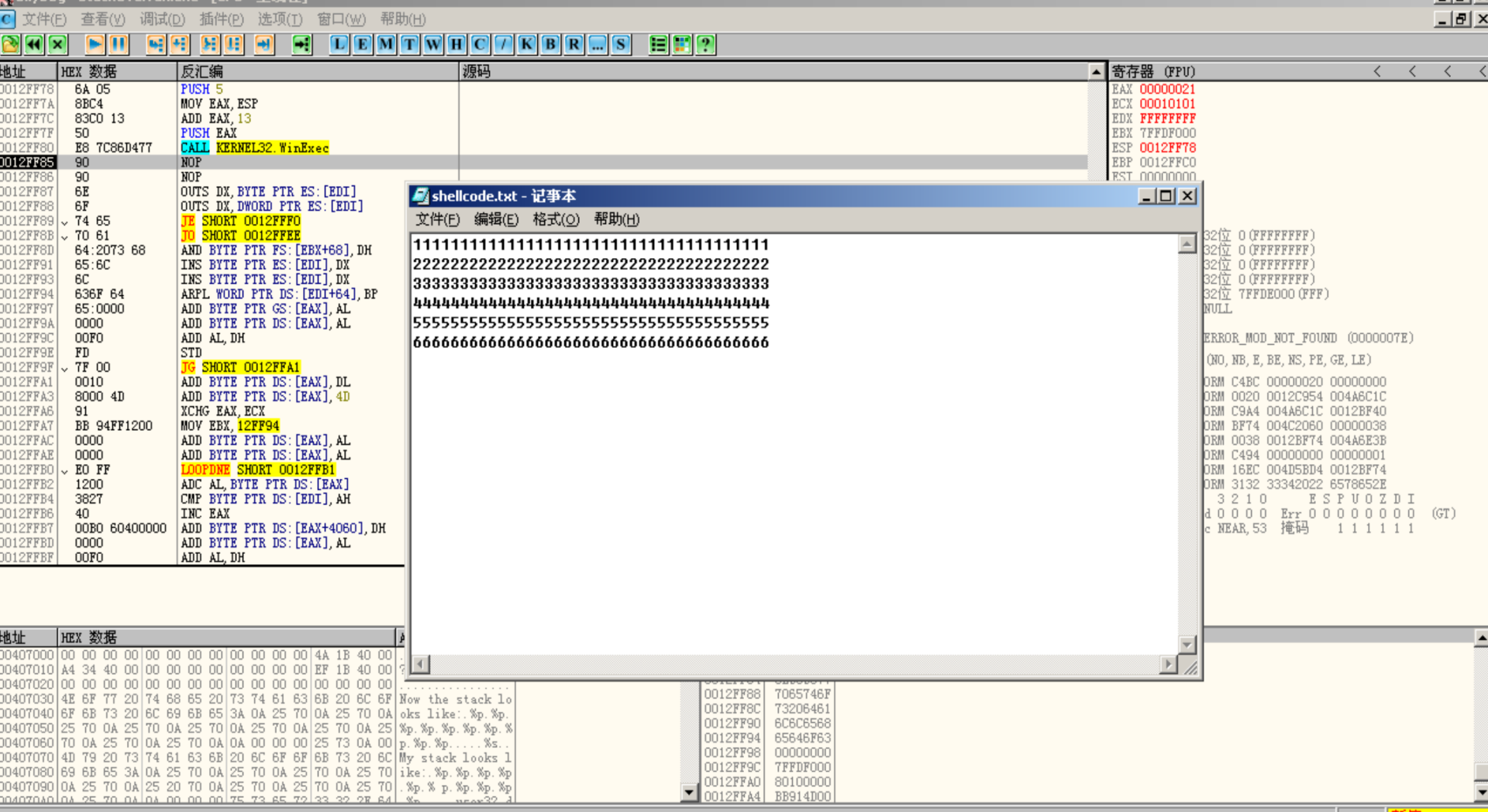This screenshot has height=812, width=1488.
Task: Open Notepad's 编辑(E) edit menu
Action: point(496,219)
